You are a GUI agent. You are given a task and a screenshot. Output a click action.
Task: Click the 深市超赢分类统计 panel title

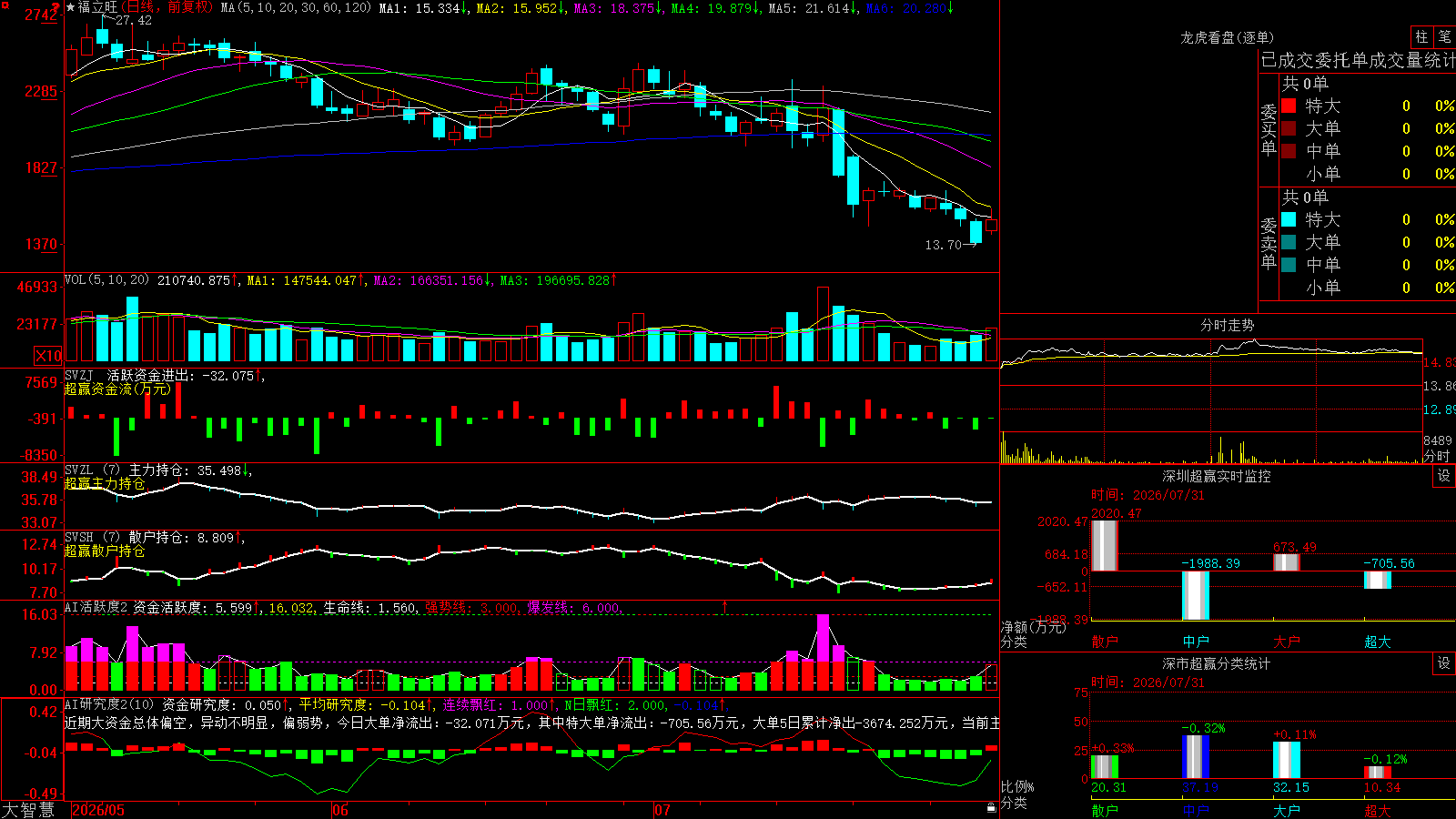point(1216,663)
